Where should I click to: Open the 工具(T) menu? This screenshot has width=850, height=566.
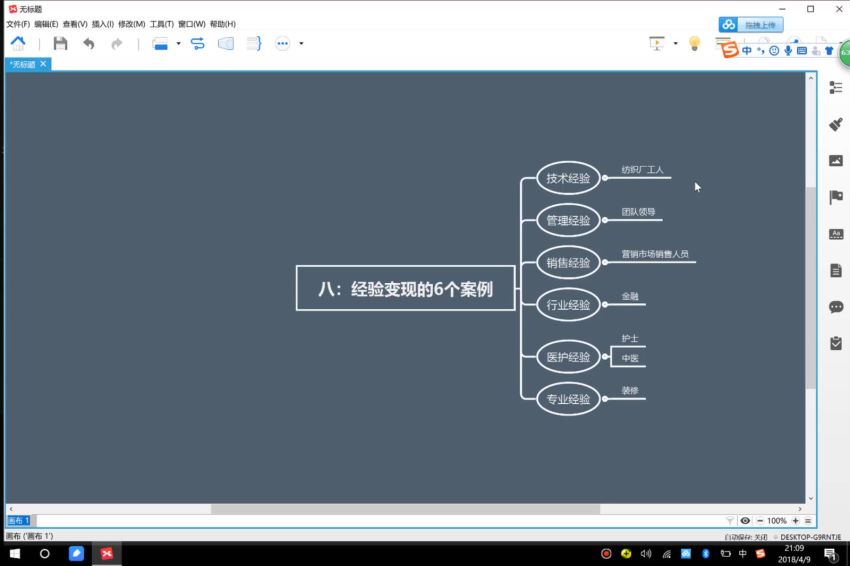pos(162,24)
